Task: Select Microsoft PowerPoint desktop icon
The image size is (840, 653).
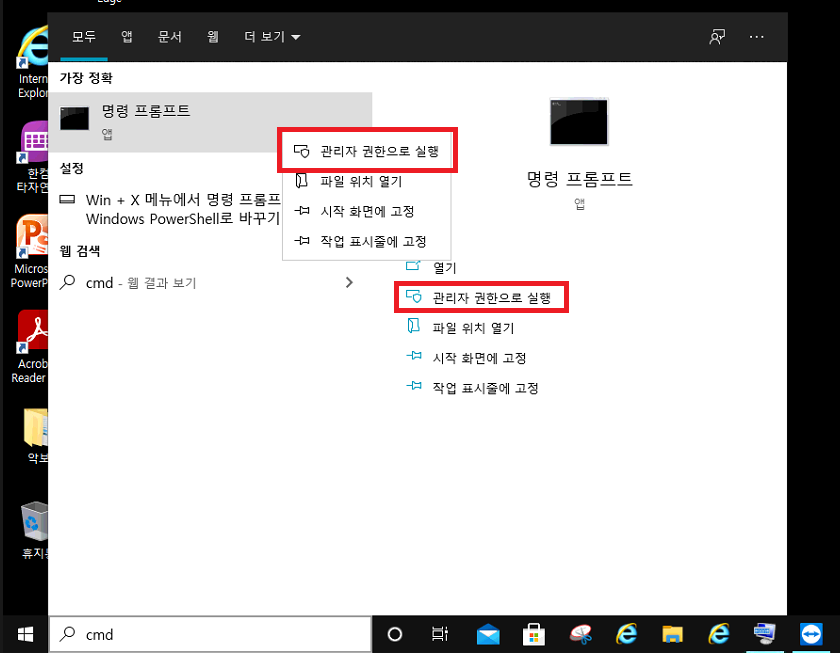Action: (30, 252)
